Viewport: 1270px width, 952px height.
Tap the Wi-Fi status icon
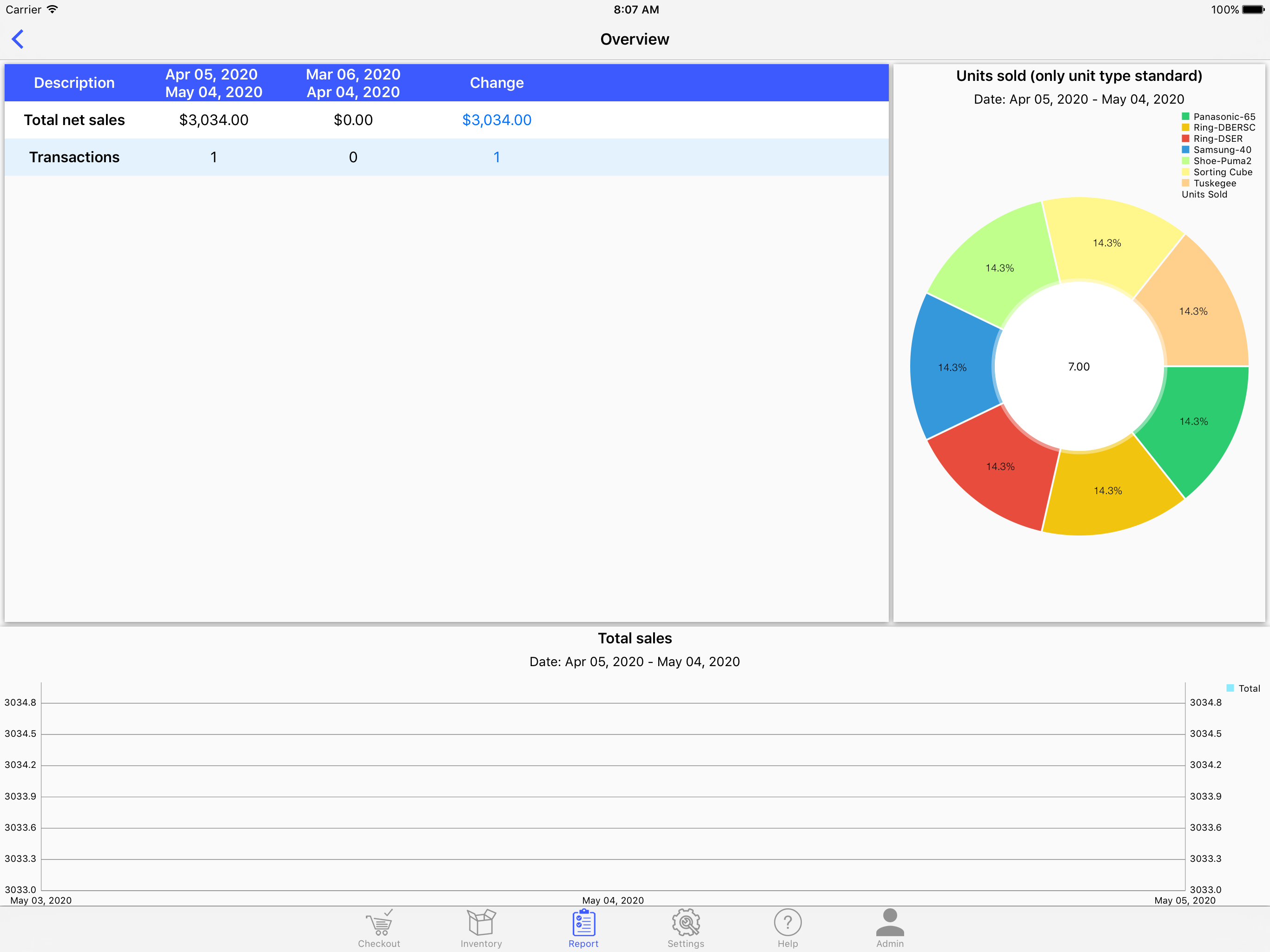point(52,9)
